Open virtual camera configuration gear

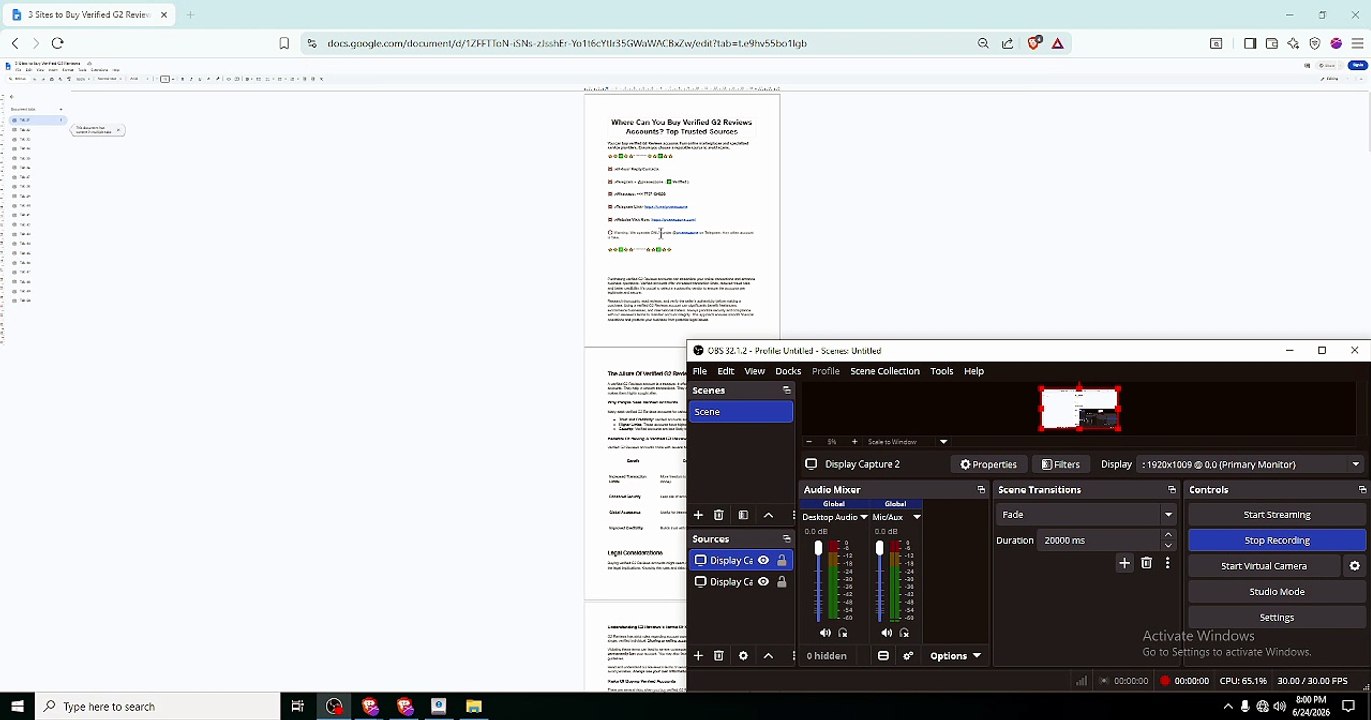click(1355, 566)
